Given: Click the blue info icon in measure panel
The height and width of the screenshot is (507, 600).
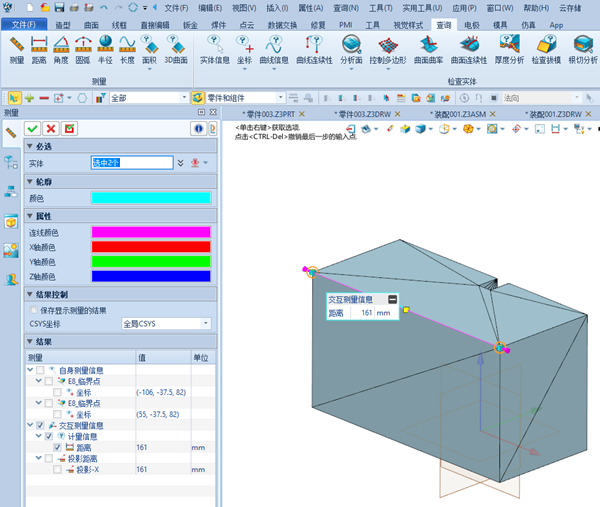Looking at the screenshot, I should (x=199, y=129).
